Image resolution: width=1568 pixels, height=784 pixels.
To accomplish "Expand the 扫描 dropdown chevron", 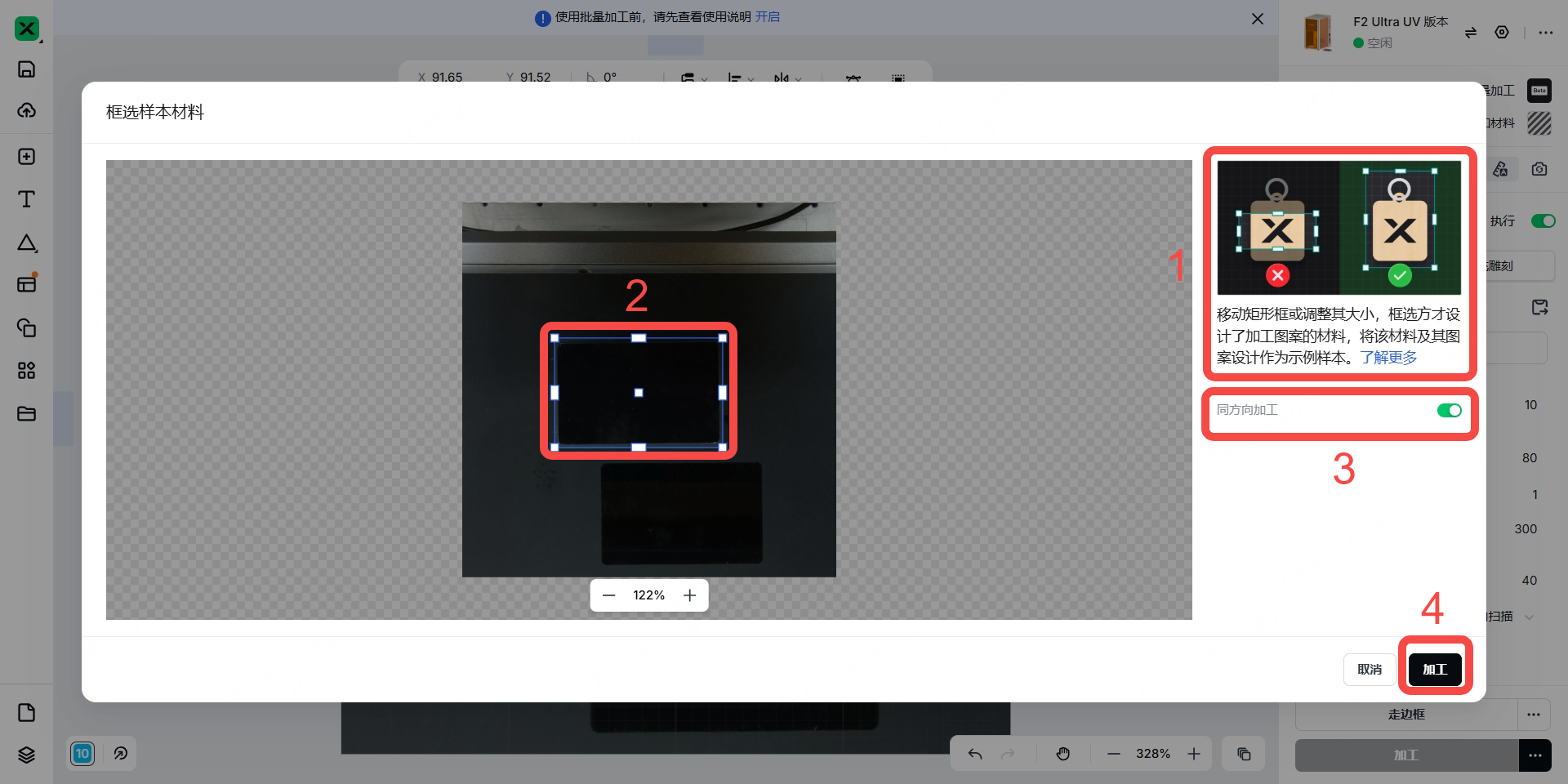I will (x=1530, y=617).
